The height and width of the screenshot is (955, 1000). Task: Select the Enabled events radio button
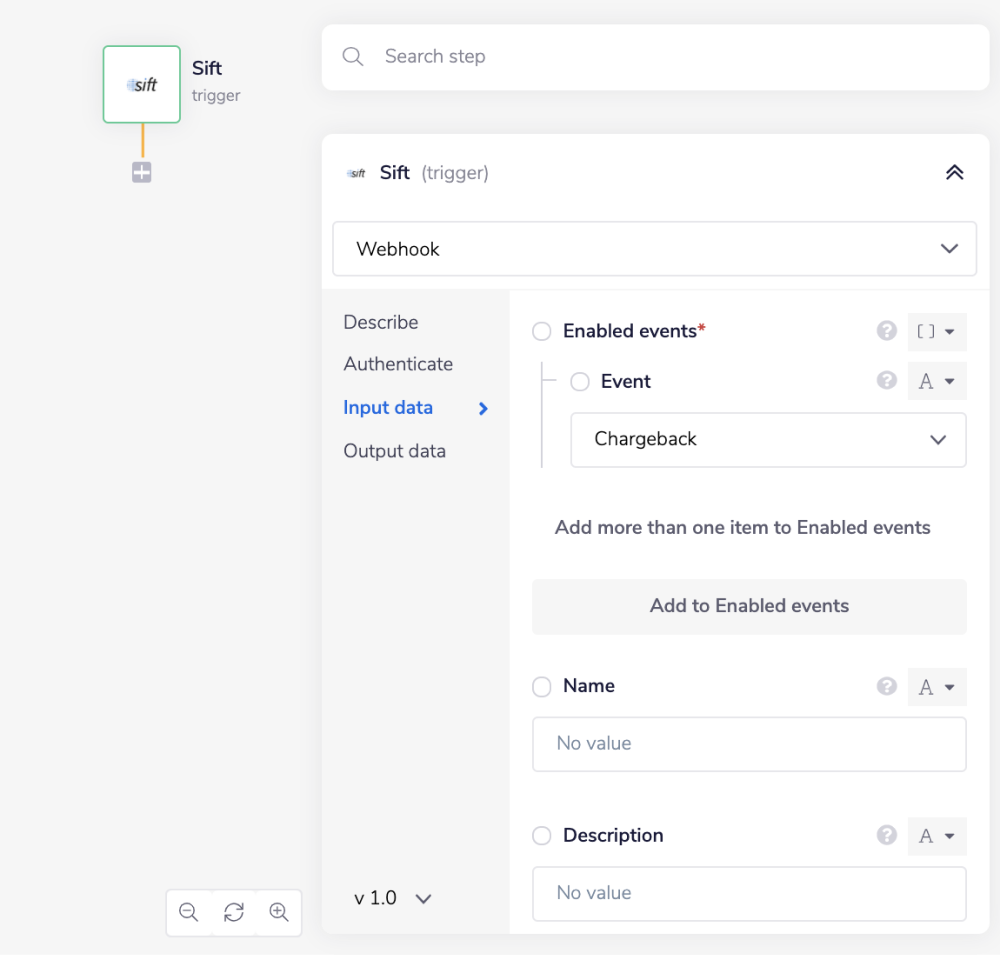click(542, 332)
